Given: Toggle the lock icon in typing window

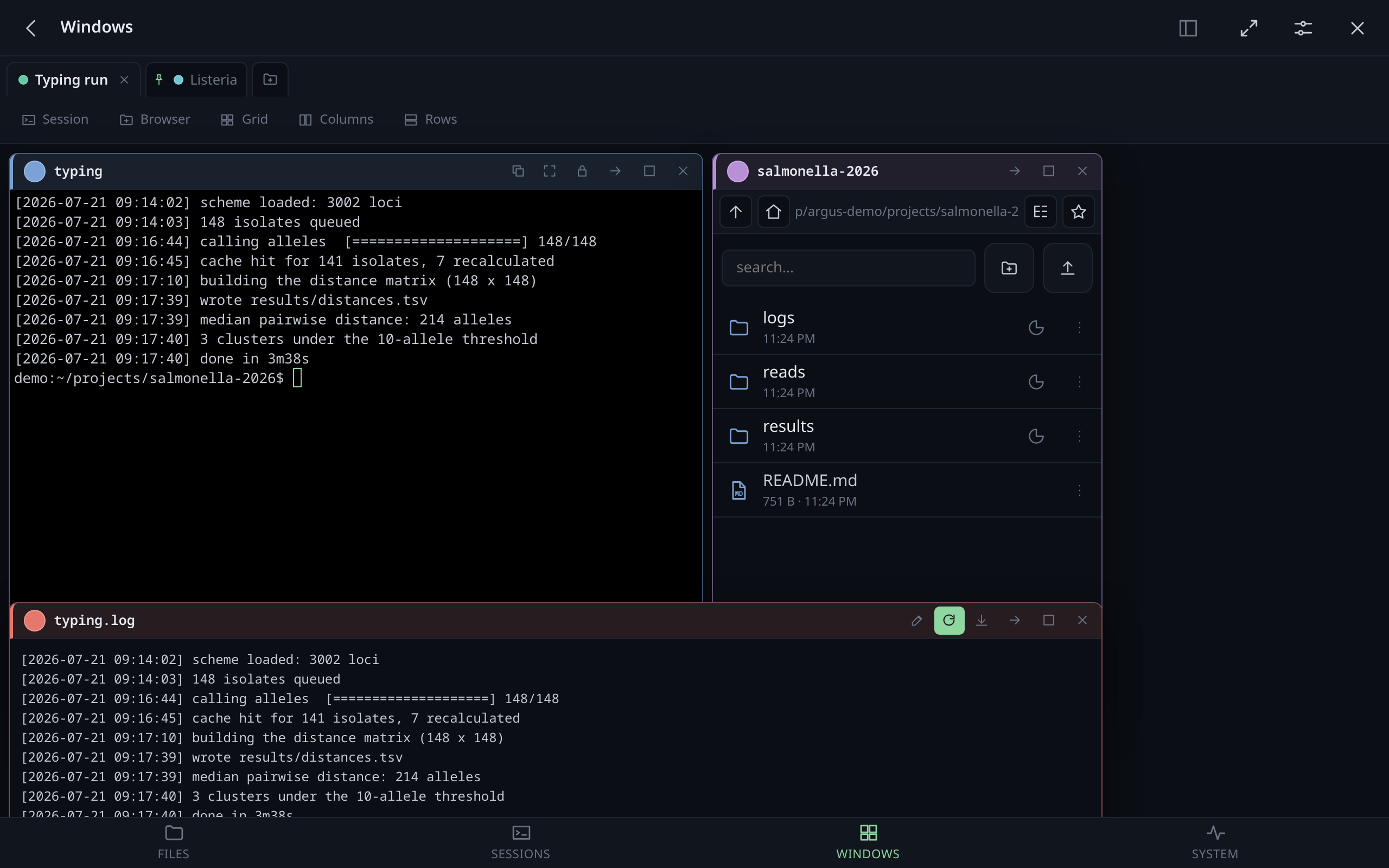Looking at the screenshot, I should click(x=582, y=171).
